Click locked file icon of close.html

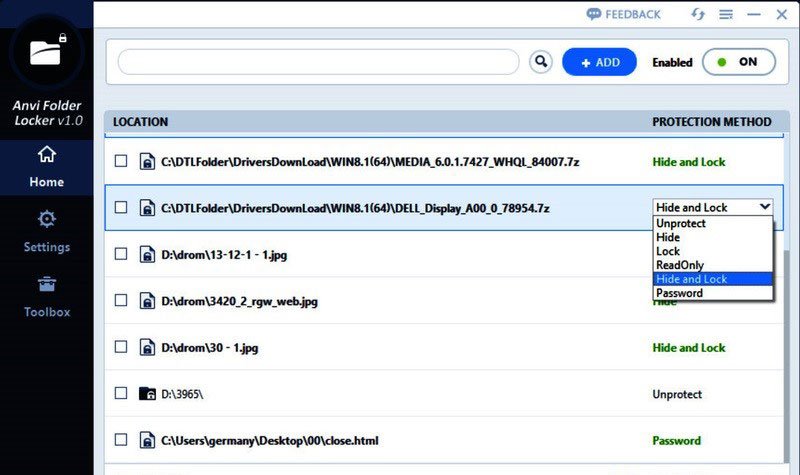click(147, 440)
